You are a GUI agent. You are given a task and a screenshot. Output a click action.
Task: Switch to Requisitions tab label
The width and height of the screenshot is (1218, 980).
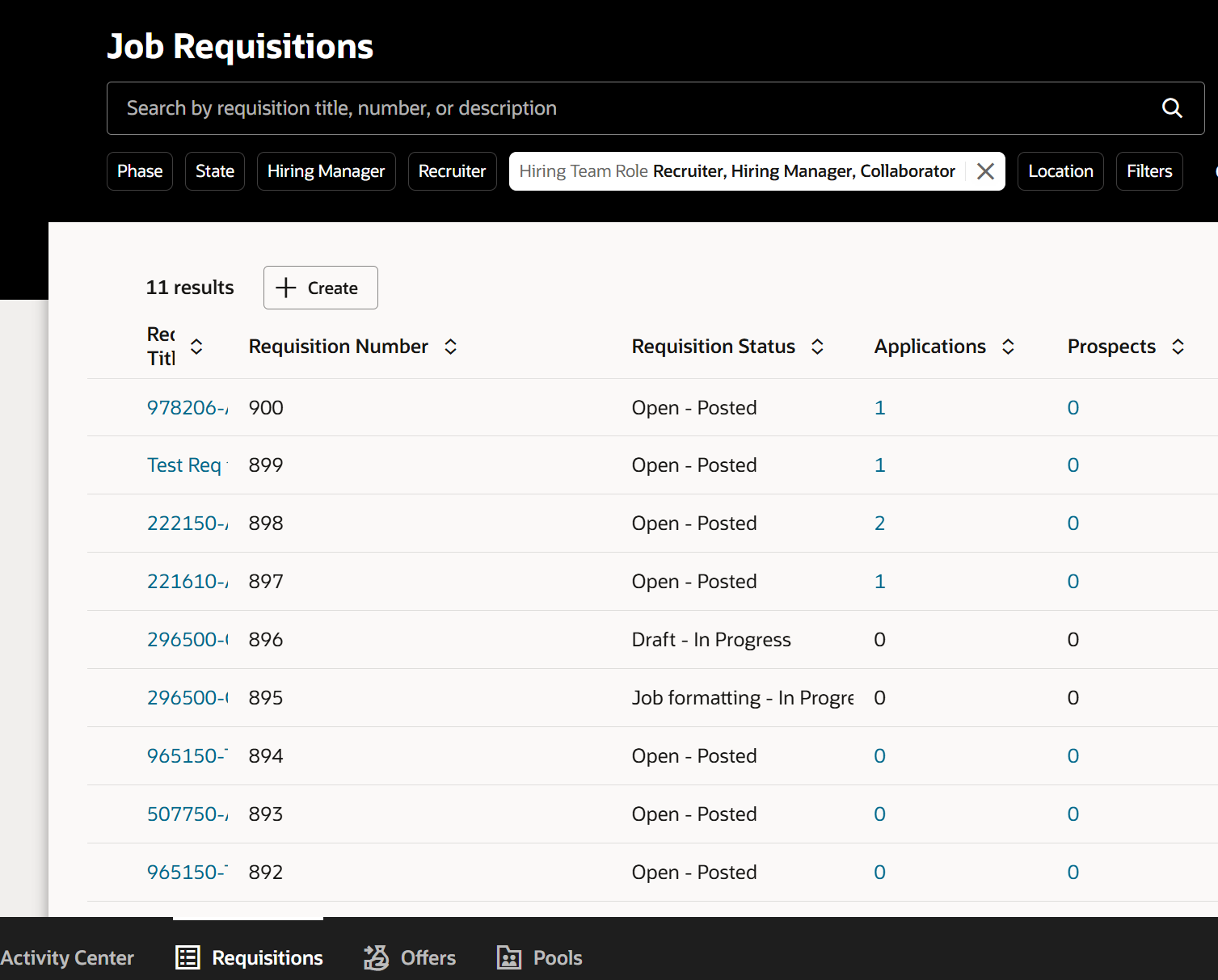(268, 957)
